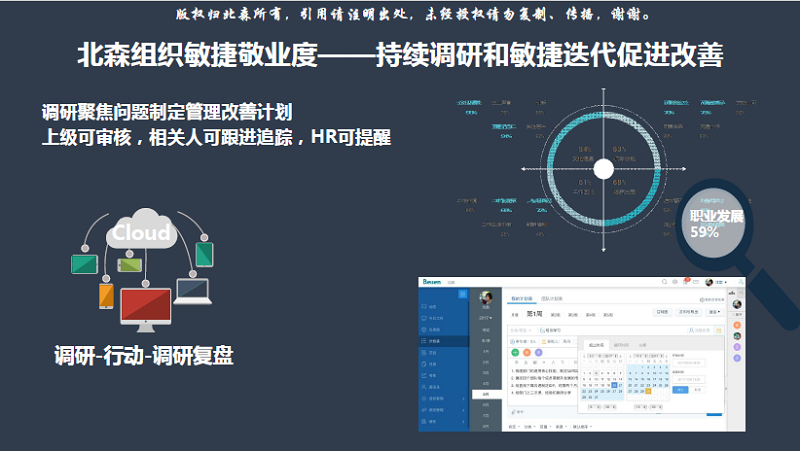Viewport: 800px width, 451px height.
Task: Open the yellow calendar icon at the plan row's end
Action: click(719, 331)
